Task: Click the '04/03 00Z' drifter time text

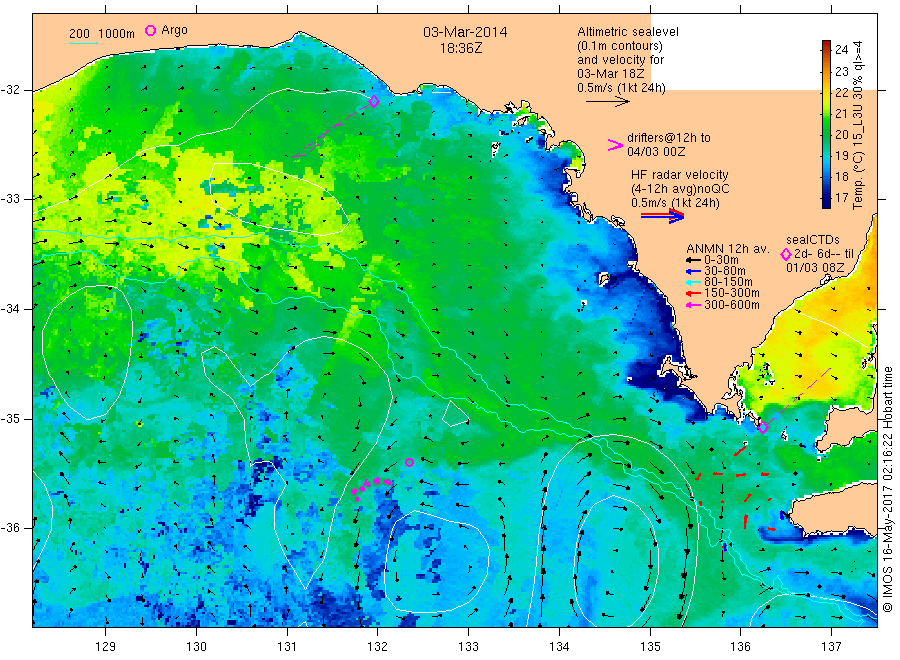Action: click(656, 152)
